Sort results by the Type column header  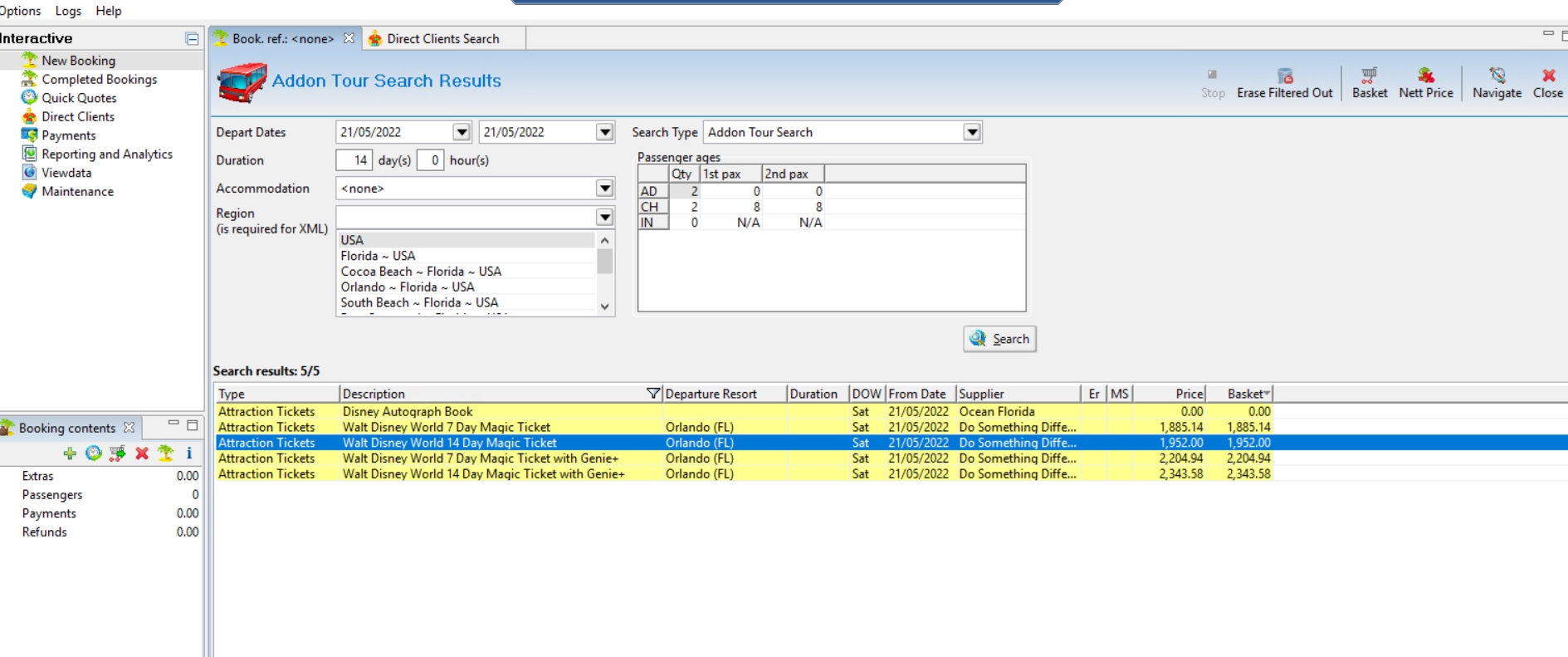click(x=277, y=394)
